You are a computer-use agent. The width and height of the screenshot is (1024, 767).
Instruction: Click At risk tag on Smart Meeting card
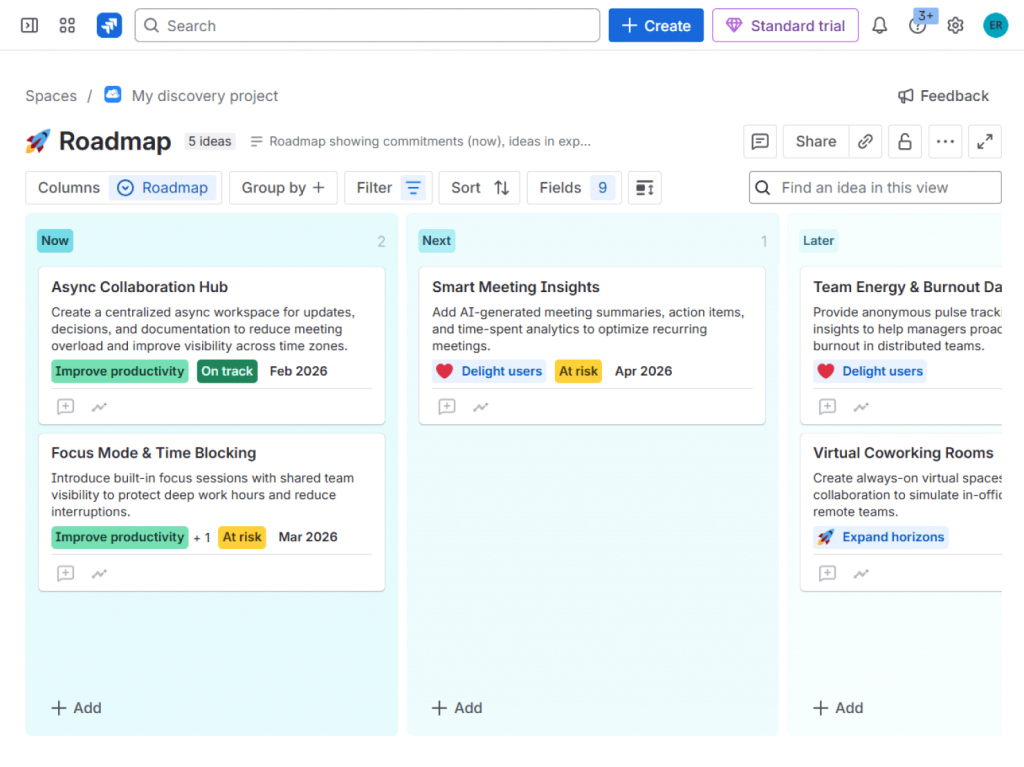(578, 371)
